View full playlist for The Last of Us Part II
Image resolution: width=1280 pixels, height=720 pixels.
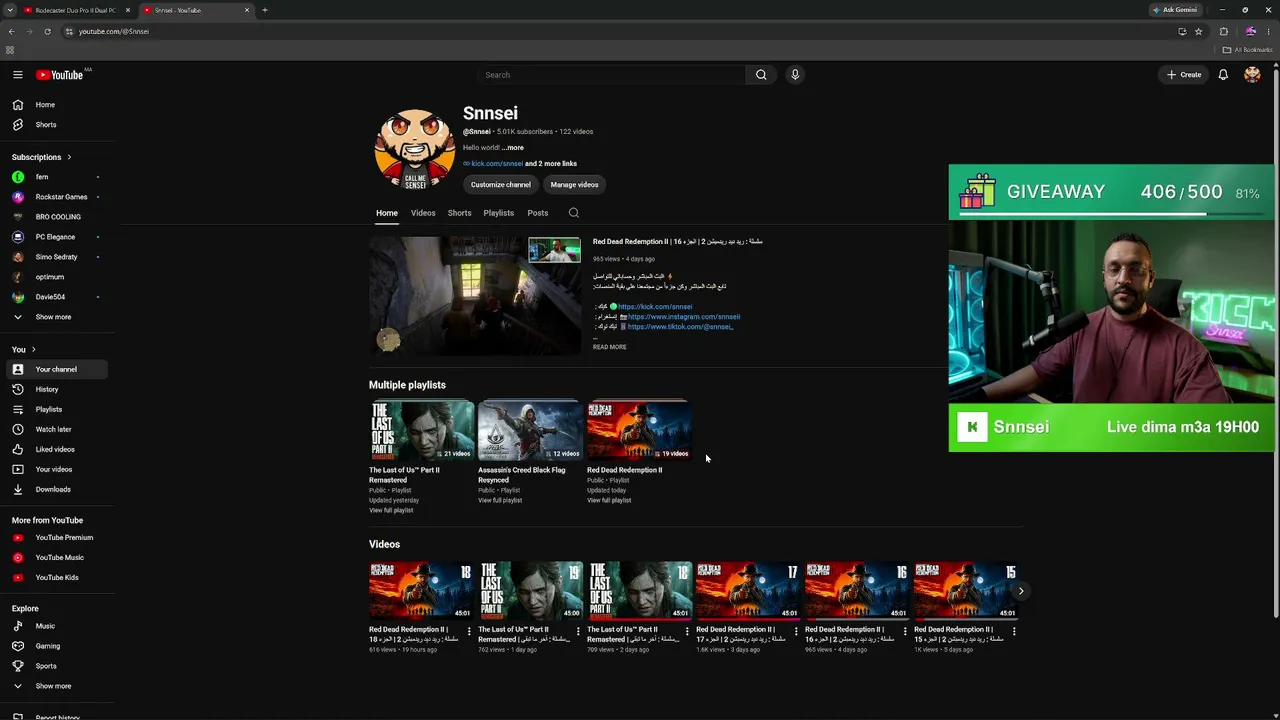(x=391, y=511)
